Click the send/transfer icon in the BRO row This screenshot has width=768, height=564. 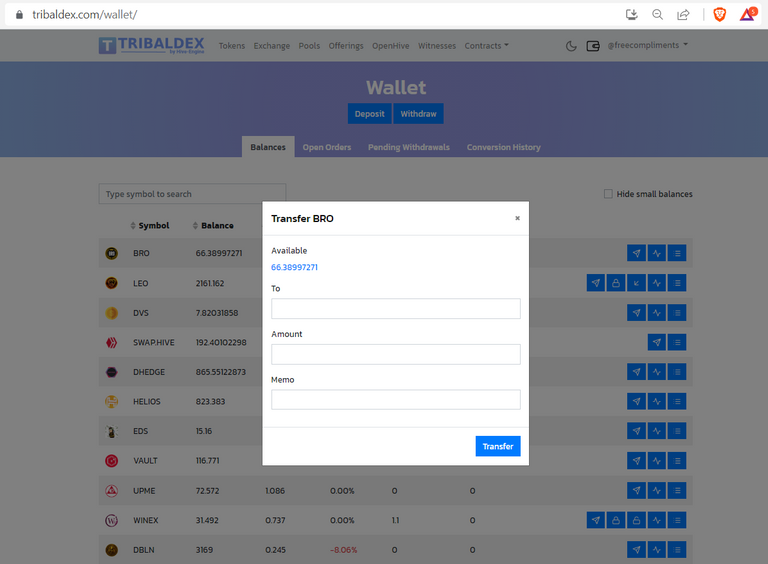point(636,253)
